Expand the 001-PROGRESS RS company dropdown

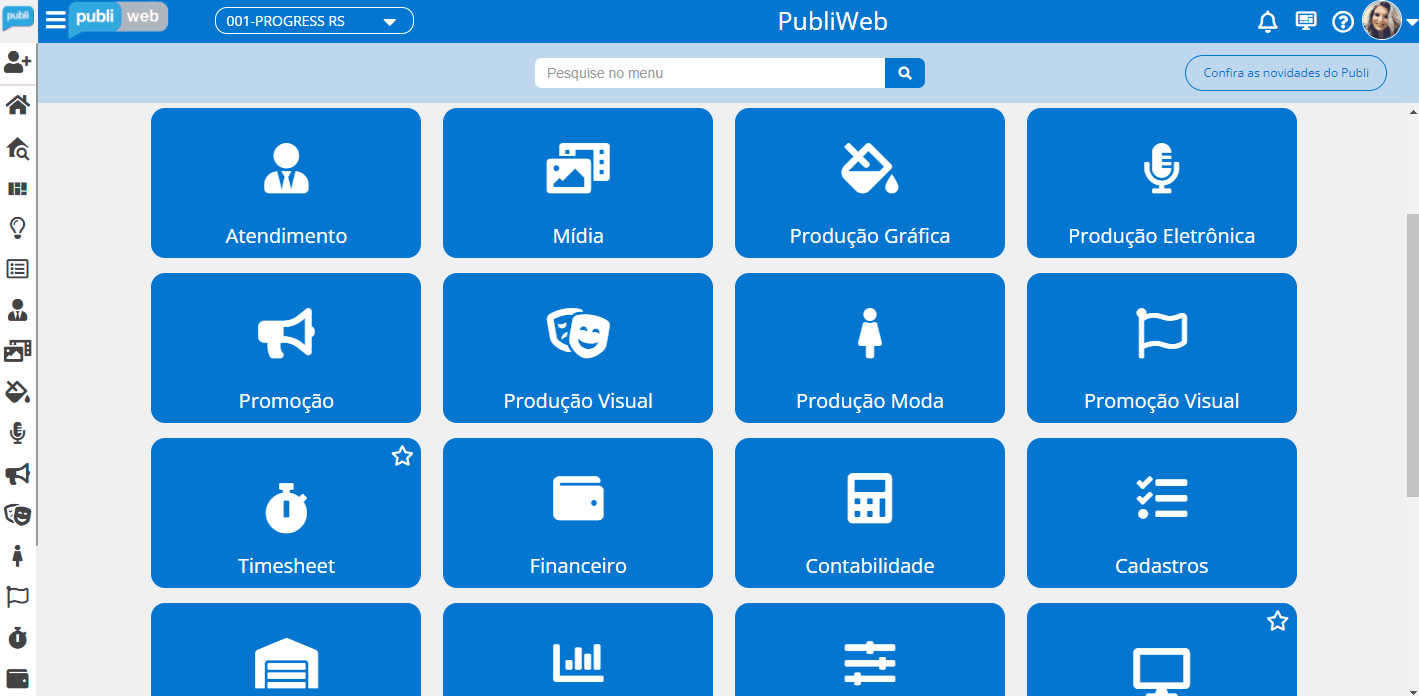click(x=314, y=21)
